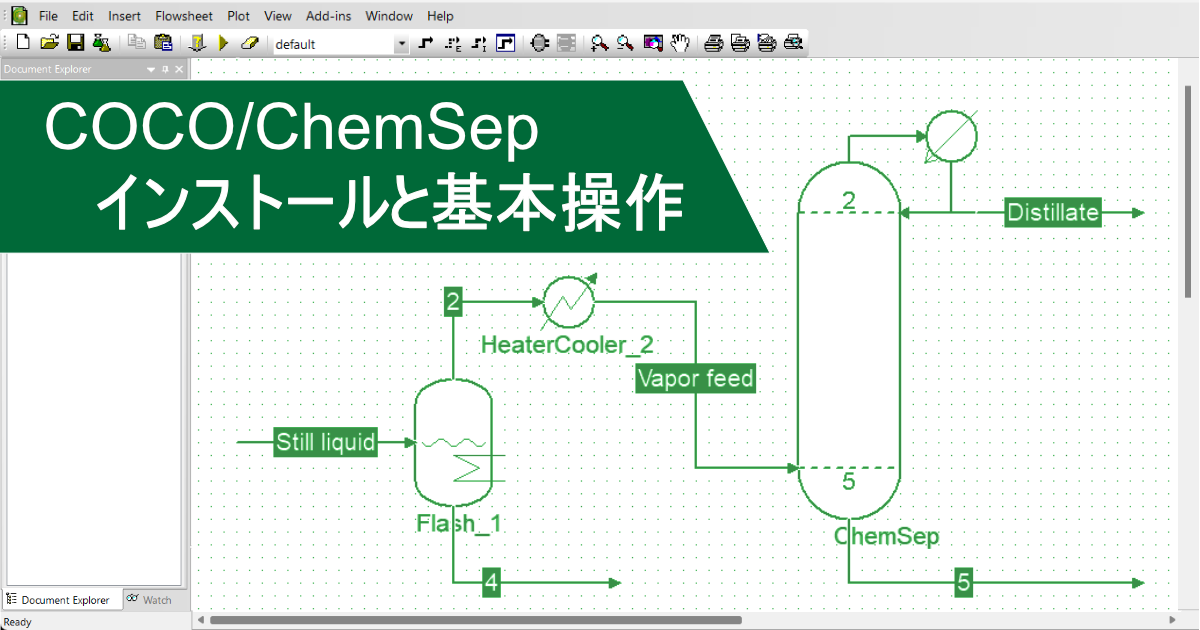The width and height of the screenshot is (1200, 630).
Task: Open the Help menu
Action: tap(440, 16)
